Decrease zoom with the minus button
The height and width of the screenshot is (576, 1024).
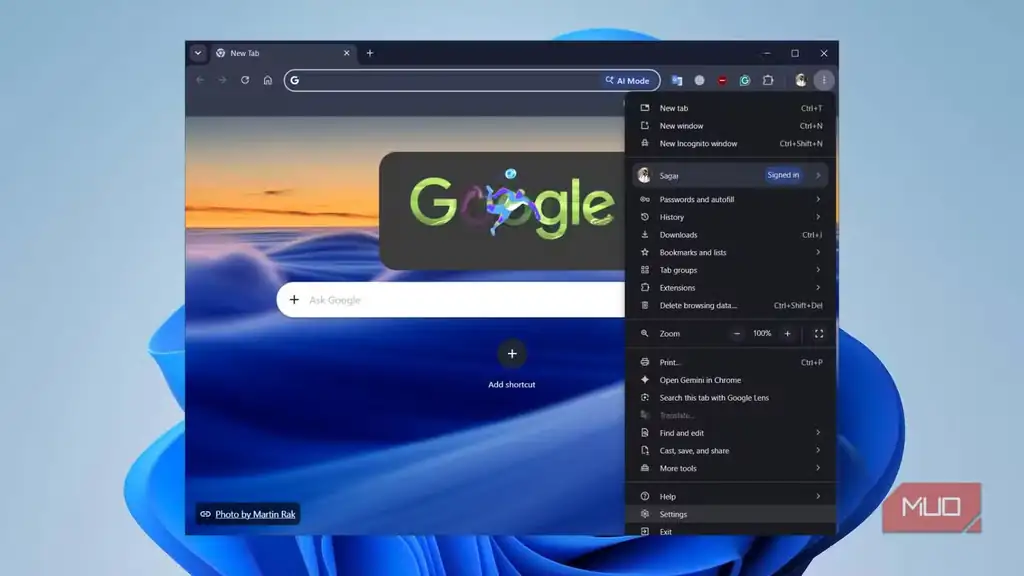(x=737, y=334)
